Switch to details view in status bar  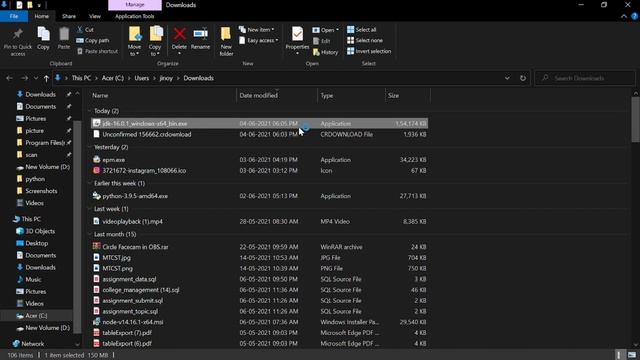(619, 355)
